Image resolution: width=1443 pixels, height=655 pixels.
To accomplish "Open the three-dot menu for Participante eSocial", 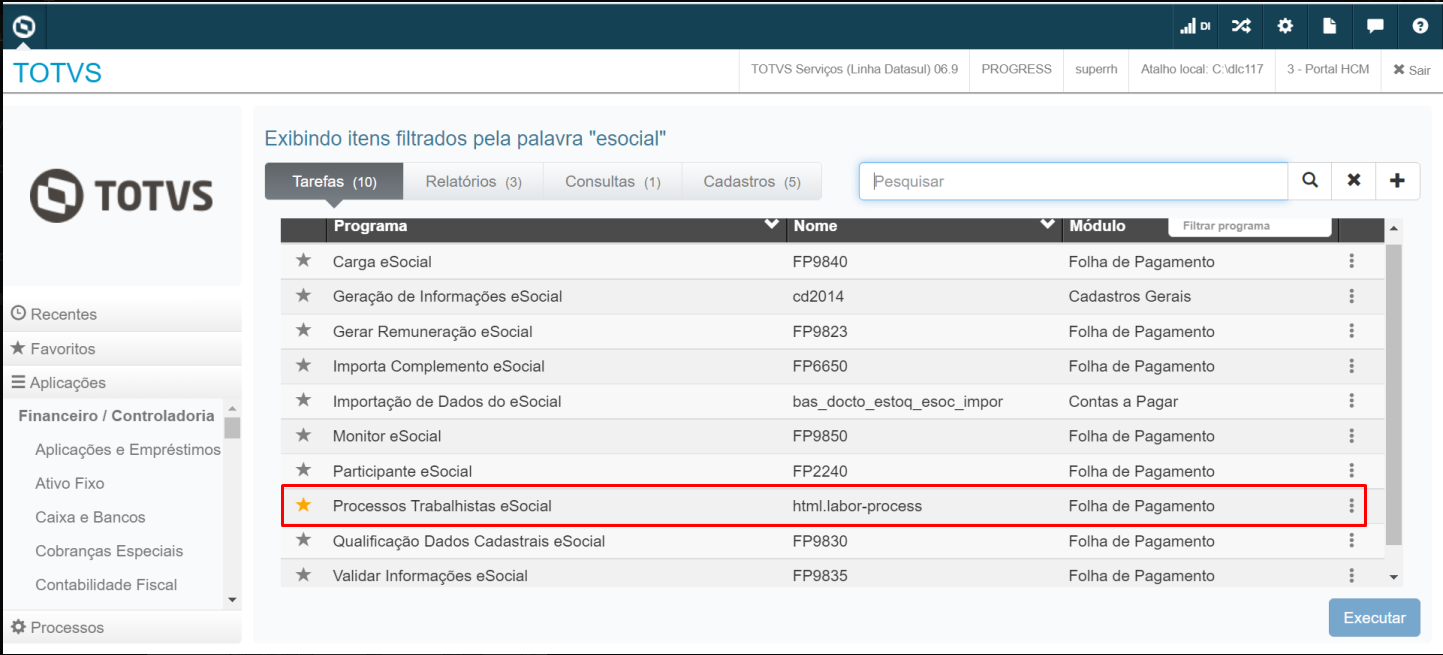I will tap(1351, 471).
